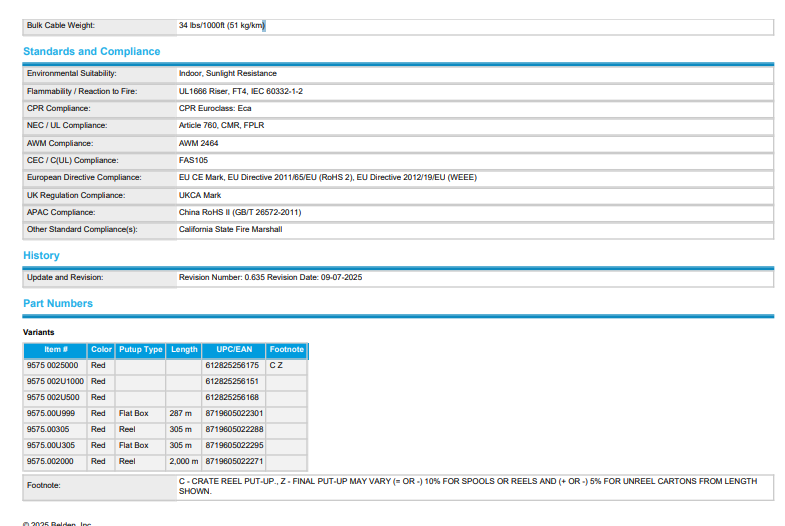Click the Item # column header
This screenshot has height=526, width=785.
55,350
